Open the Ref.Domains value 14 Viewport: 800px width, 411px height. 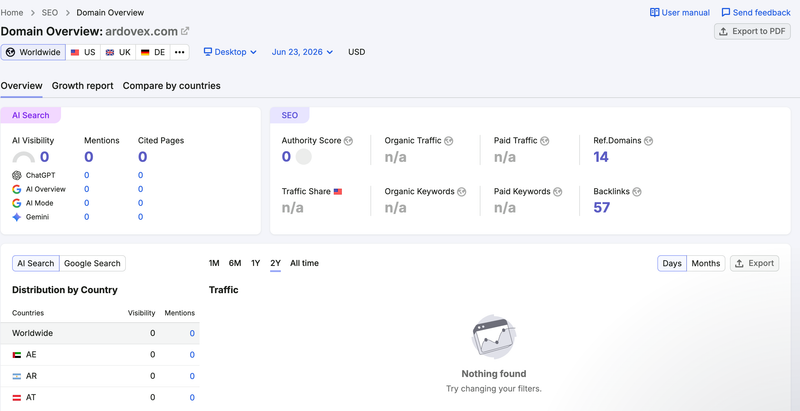coord(601,157)
